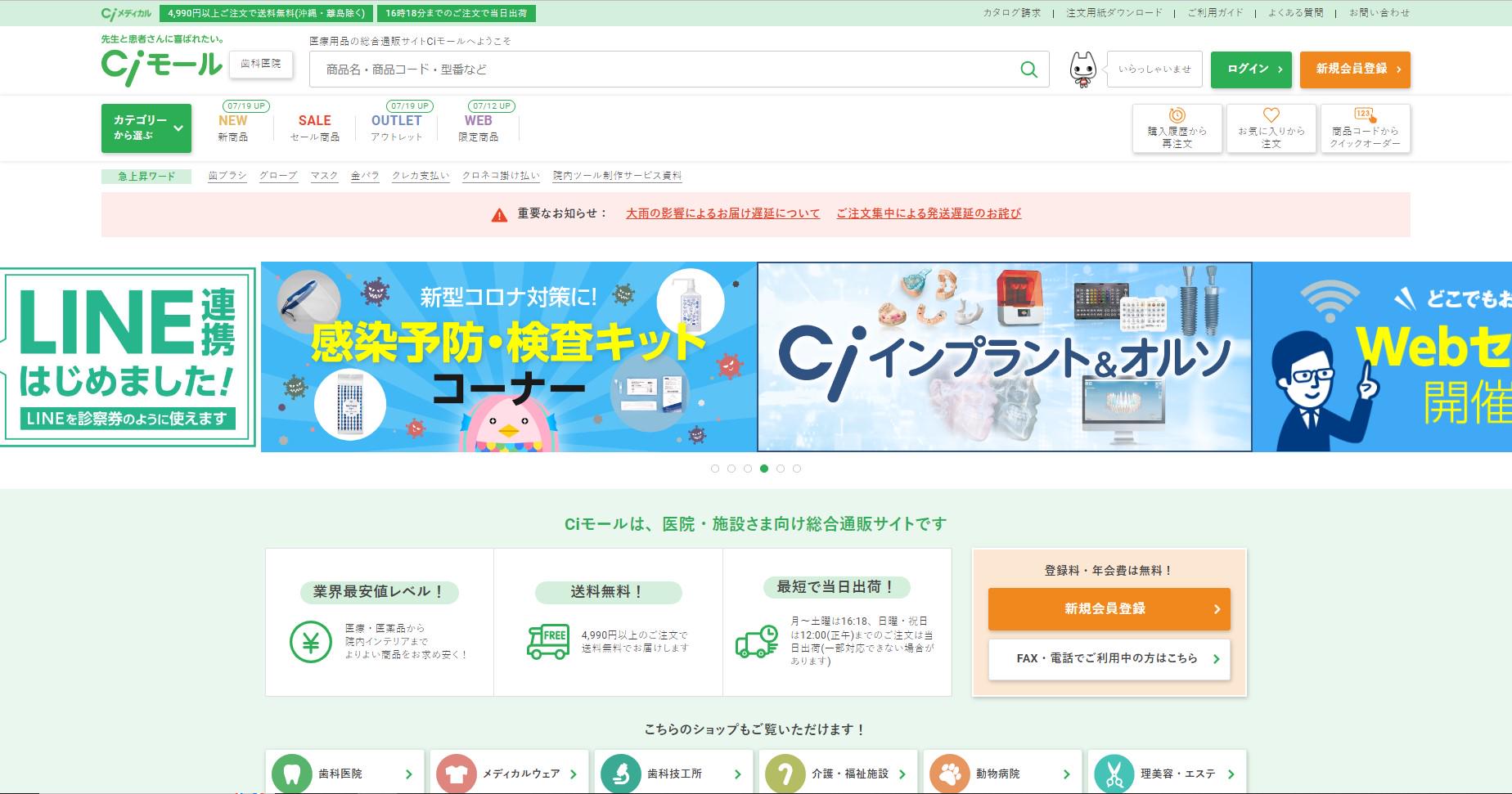The image size is (1512, 794).
Task: Open よくある質問 in top menu
Action: 1296,13
